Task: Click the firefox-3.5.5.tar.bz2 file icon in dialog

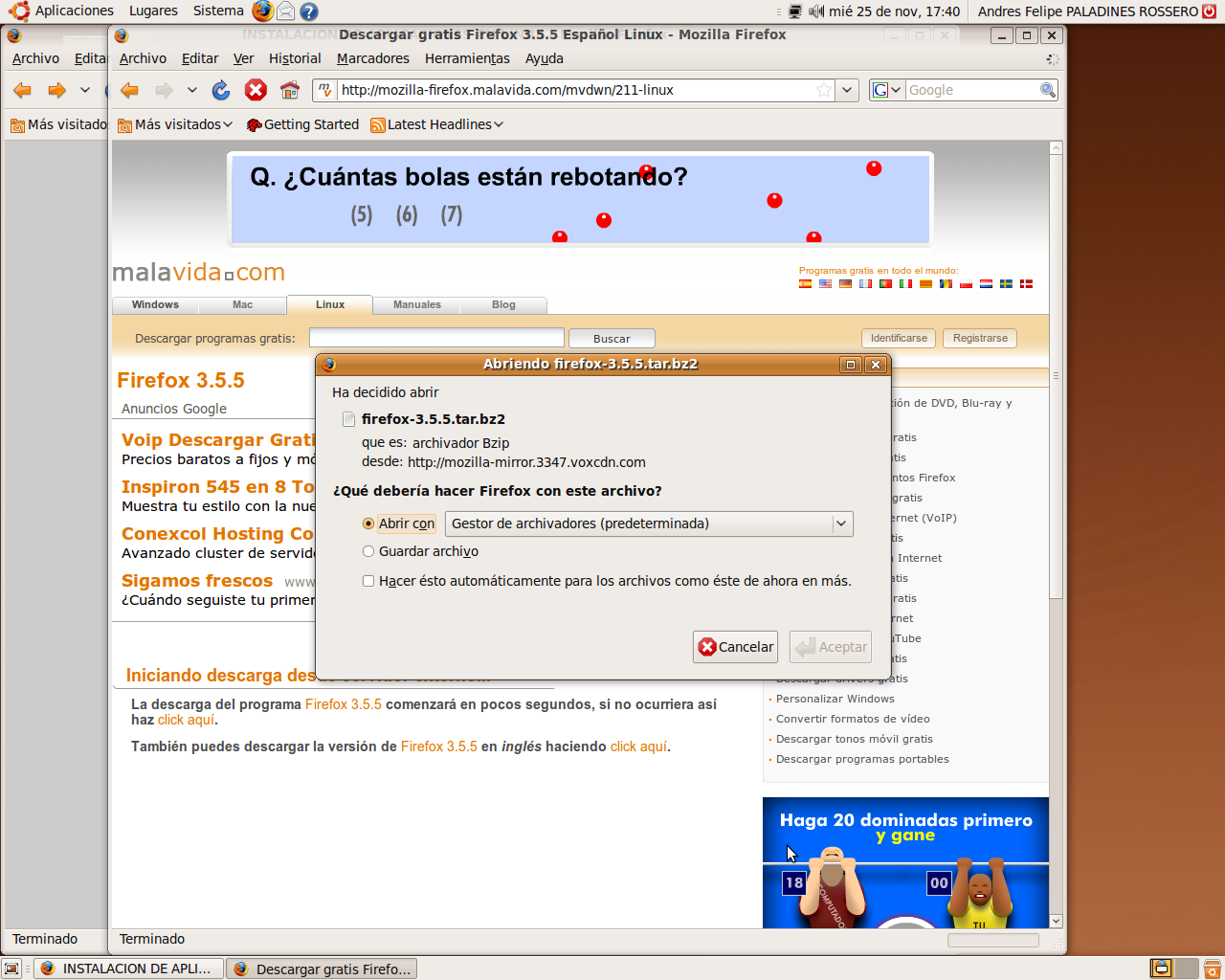Action: [348, 419]
